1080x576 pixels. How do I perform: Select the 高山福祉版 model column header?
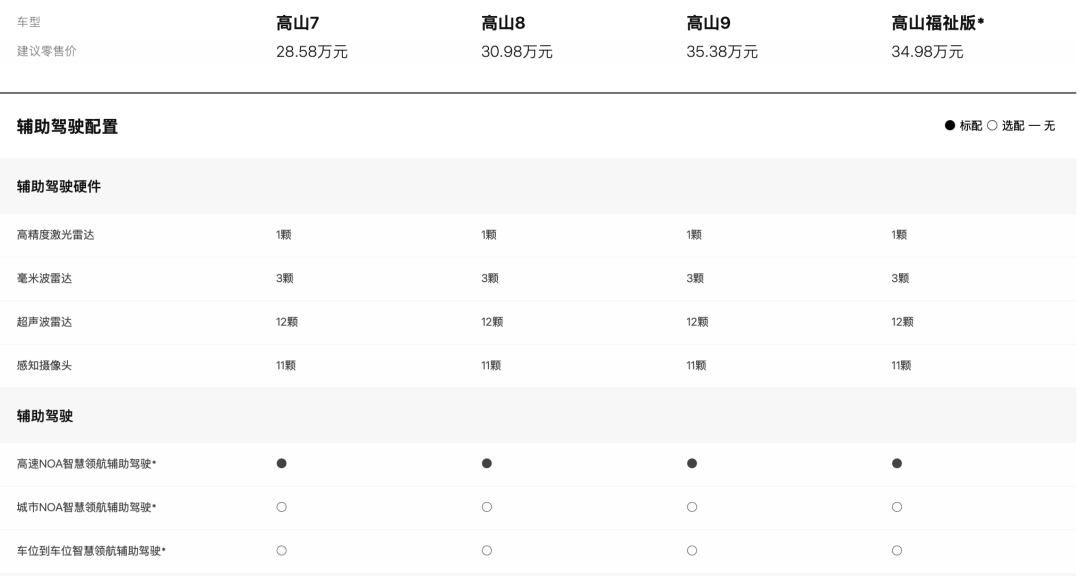click(939, 23)
